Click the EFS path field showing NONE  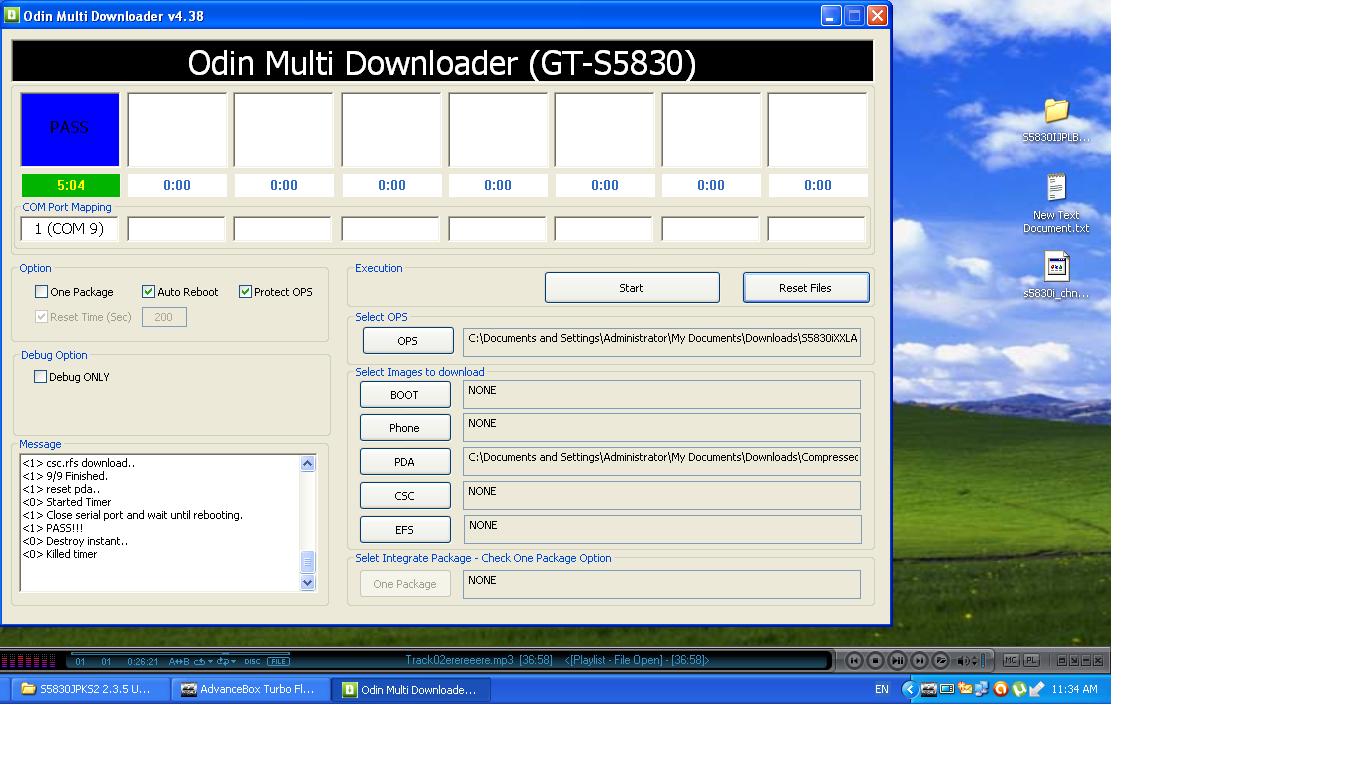coord(661,529)
